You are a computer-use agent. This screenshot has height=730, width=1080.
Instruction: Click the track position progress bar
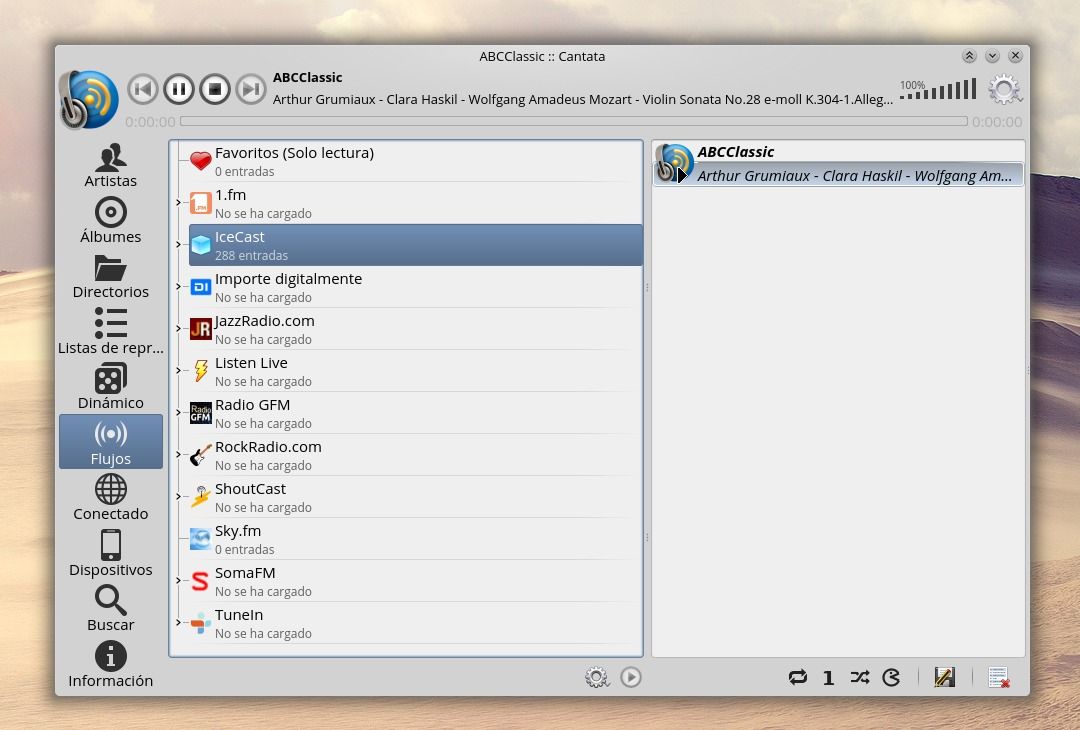tap(573, 122)
